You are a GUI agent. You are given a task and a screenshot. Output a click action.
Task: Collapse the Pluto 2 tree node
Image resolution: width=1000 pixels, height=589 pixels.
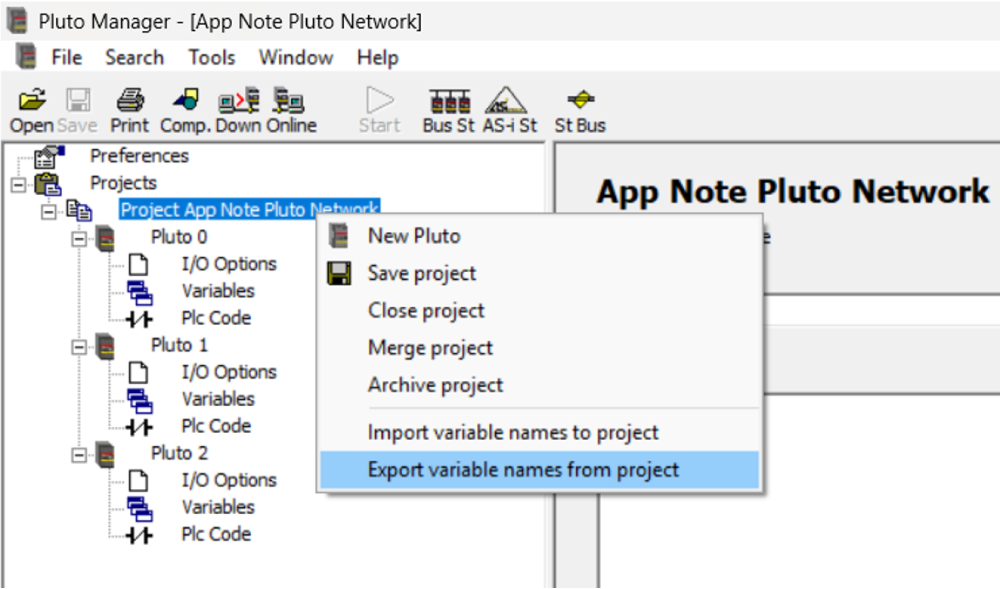pos(79,455)
